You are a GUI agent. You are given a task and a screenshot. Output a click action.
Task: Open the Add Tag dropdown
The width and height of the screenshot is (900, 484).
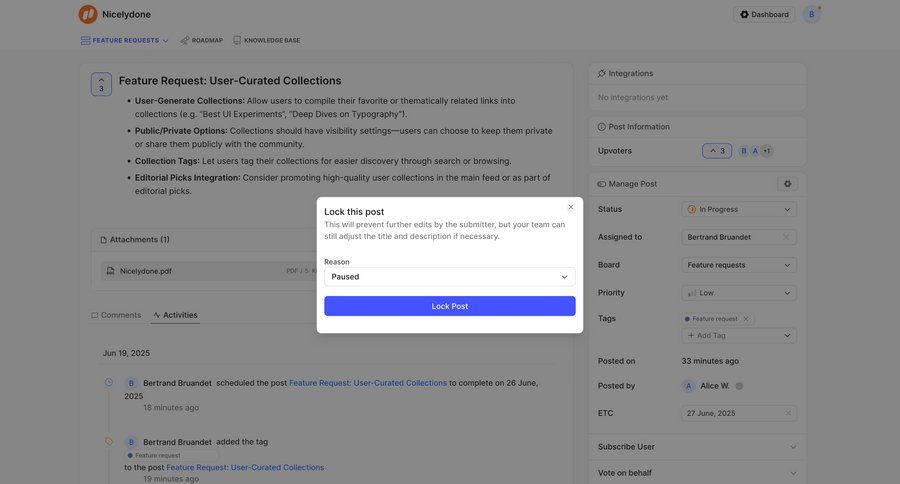[739, 335]
